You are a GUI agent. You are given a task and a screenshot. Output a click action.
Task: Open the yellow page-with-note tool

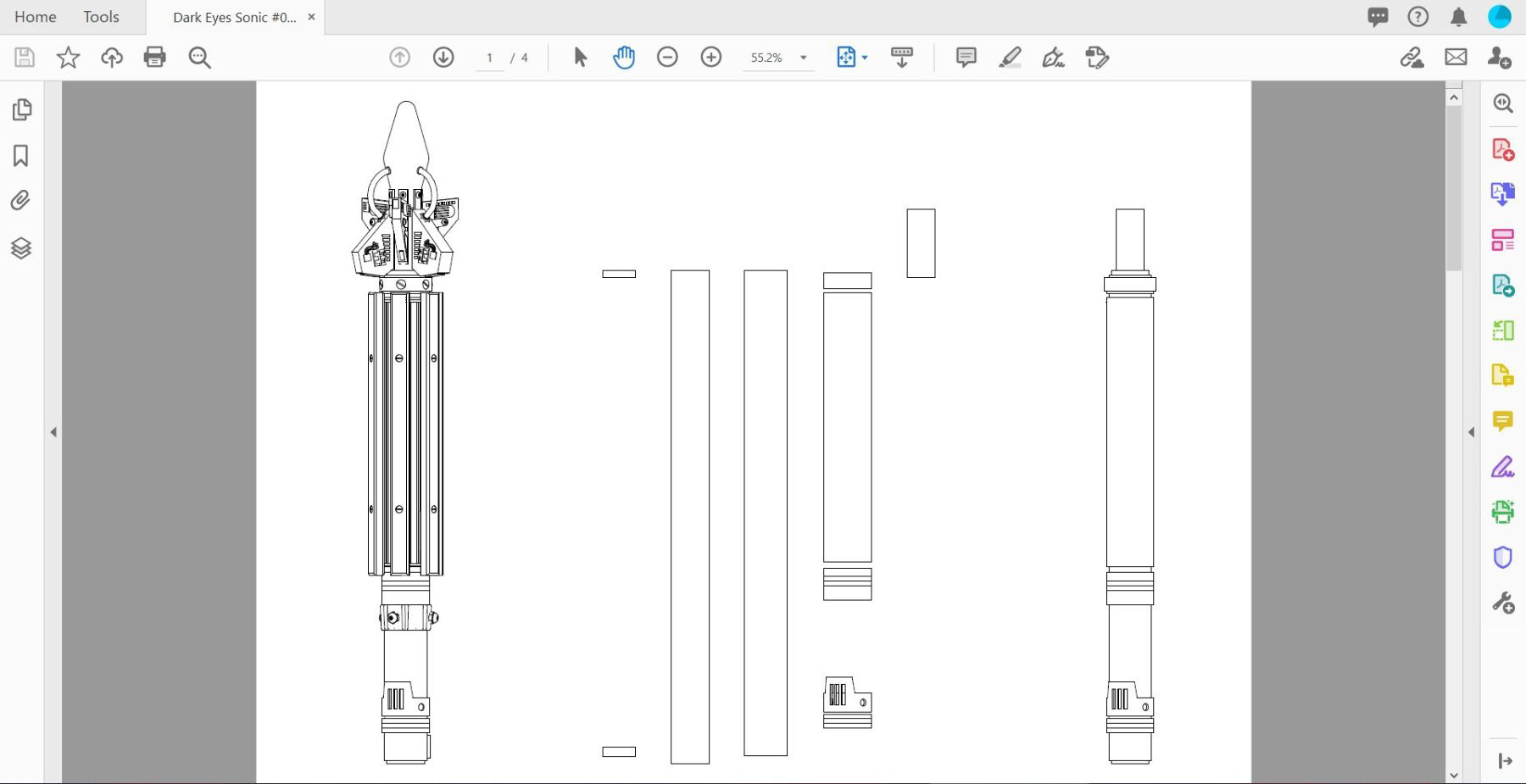pos(1503,375)
